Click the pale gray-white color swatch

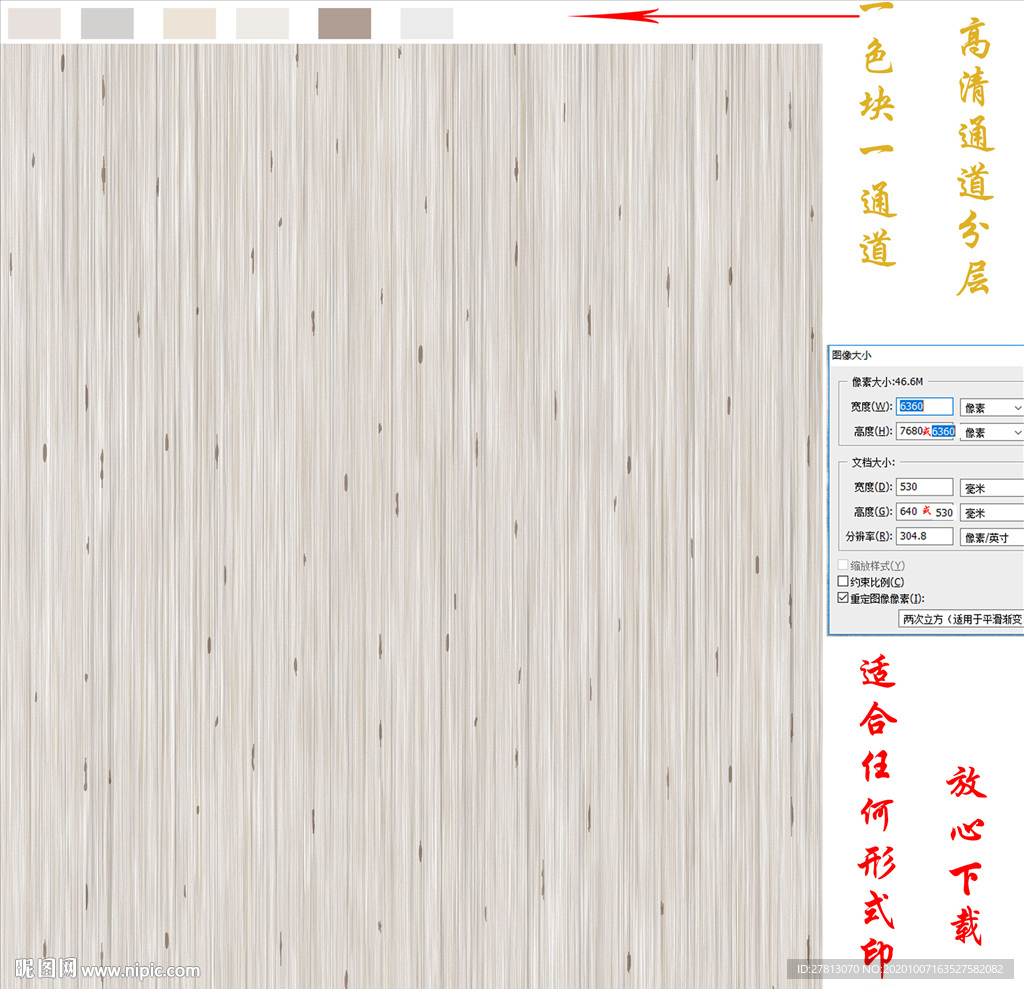pos(427,23)
